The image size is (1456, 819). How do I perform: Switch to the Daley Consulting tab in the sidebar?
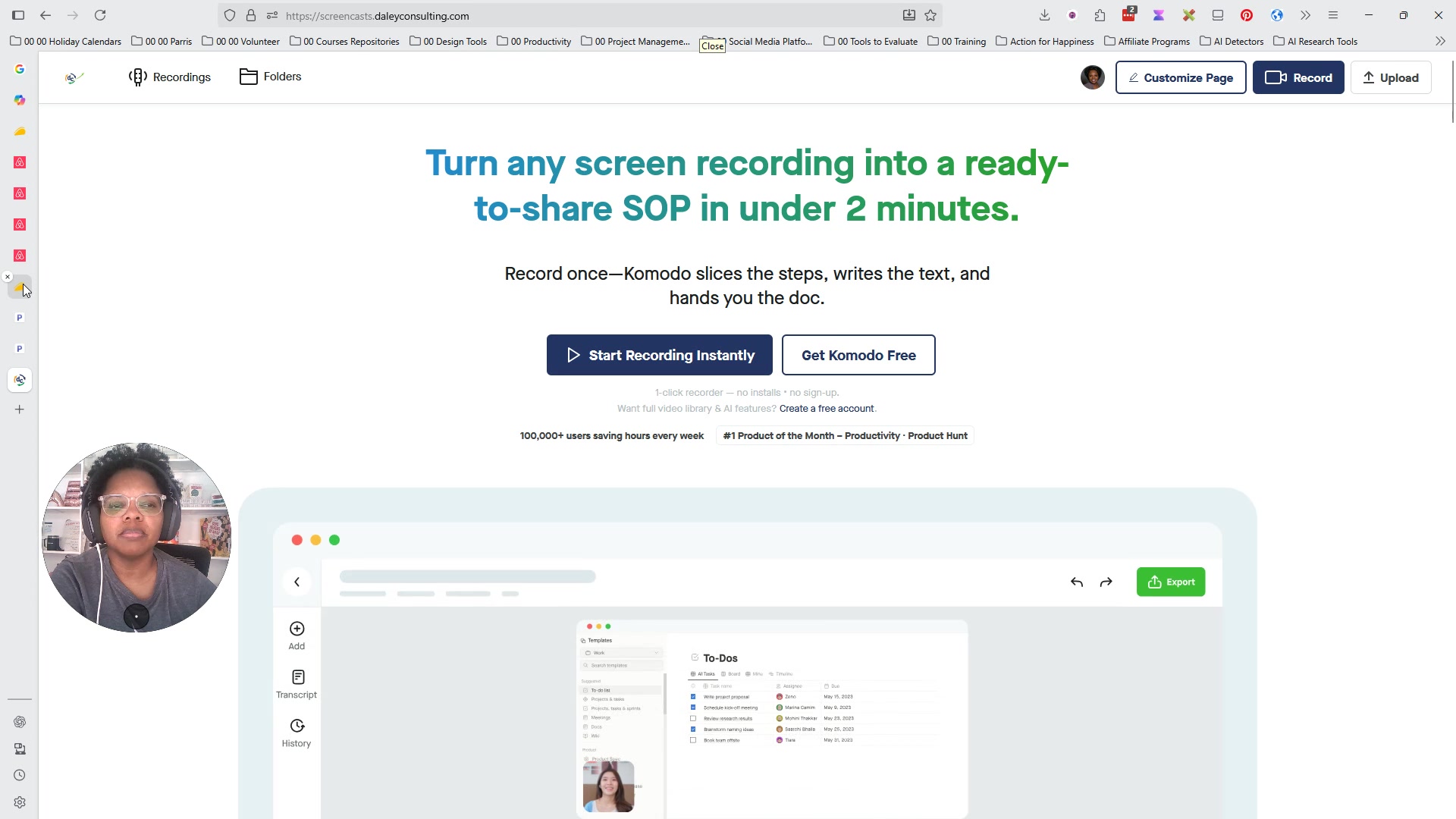point(20,380)
